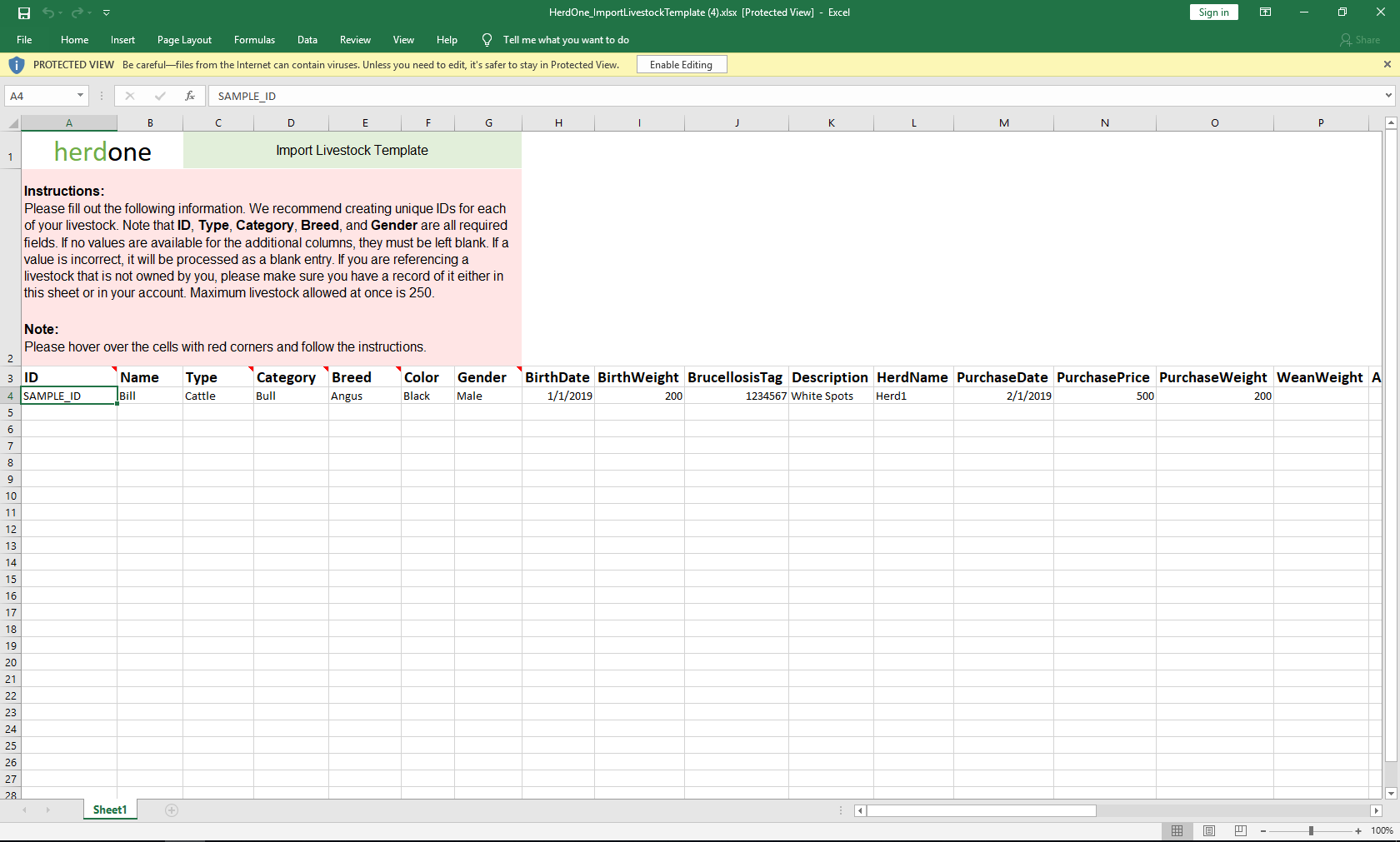Open Customize Quick Access Toolbar dropdown
The width and height of the screenshot is (1400, 842).
[107, 12]
